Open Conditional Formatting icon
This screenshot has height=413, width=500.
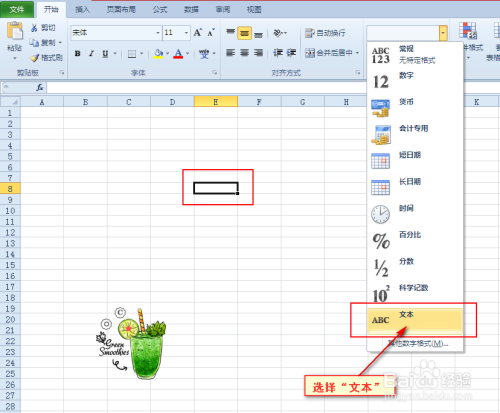pyautogui.click(x=467, y=31)
